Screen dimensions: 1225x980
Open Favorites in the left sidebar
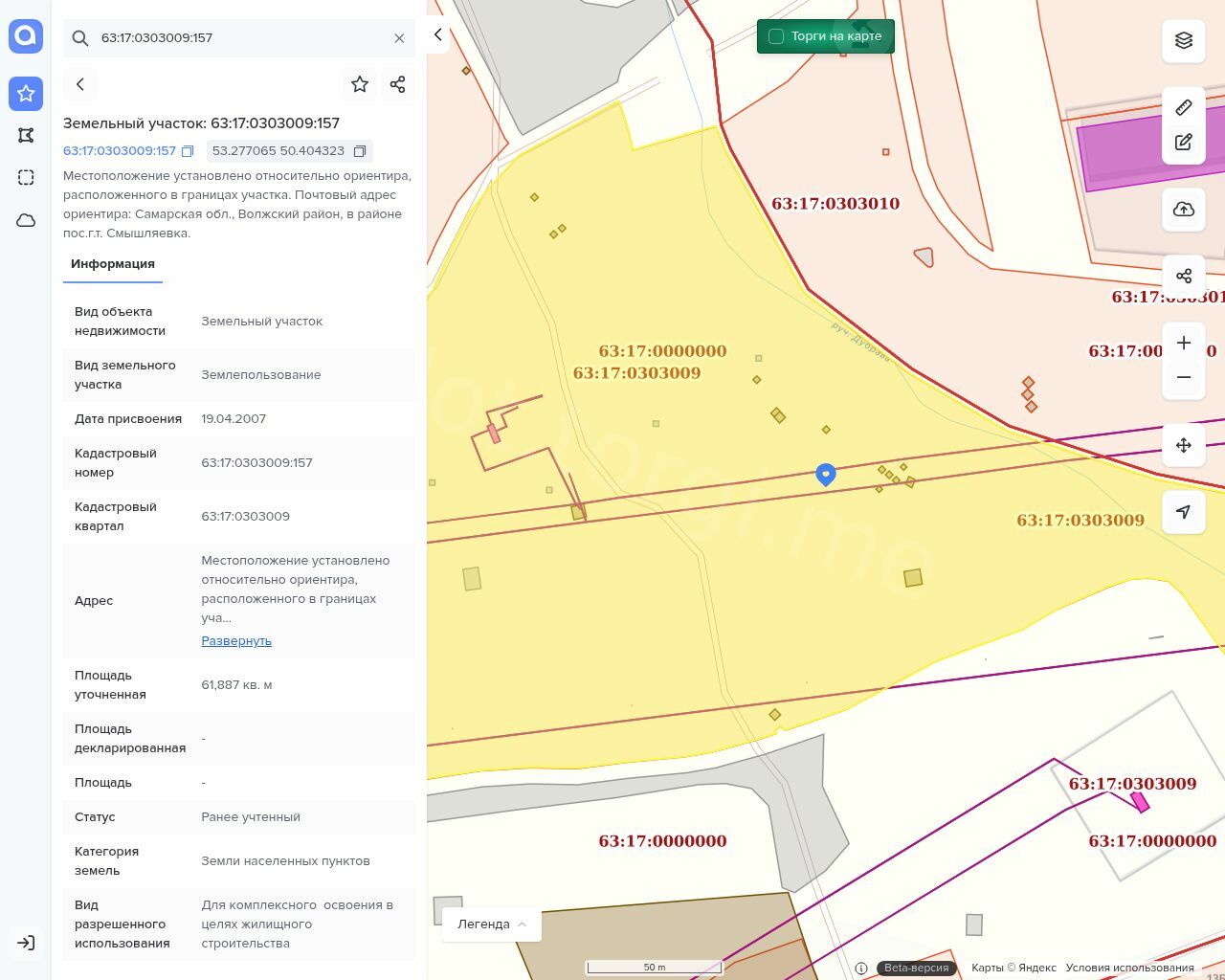(x=26, y=93)
